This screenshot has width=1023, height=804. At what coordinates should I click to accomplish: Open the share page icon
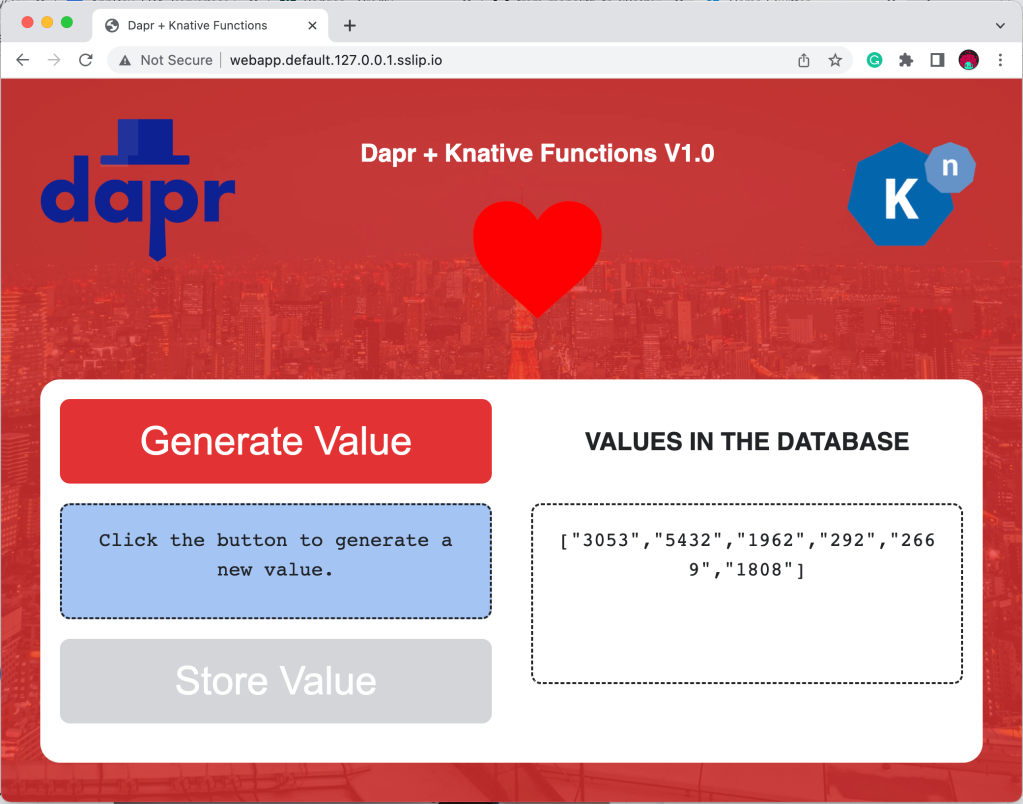pyautogui.click(x=804, y=60)
